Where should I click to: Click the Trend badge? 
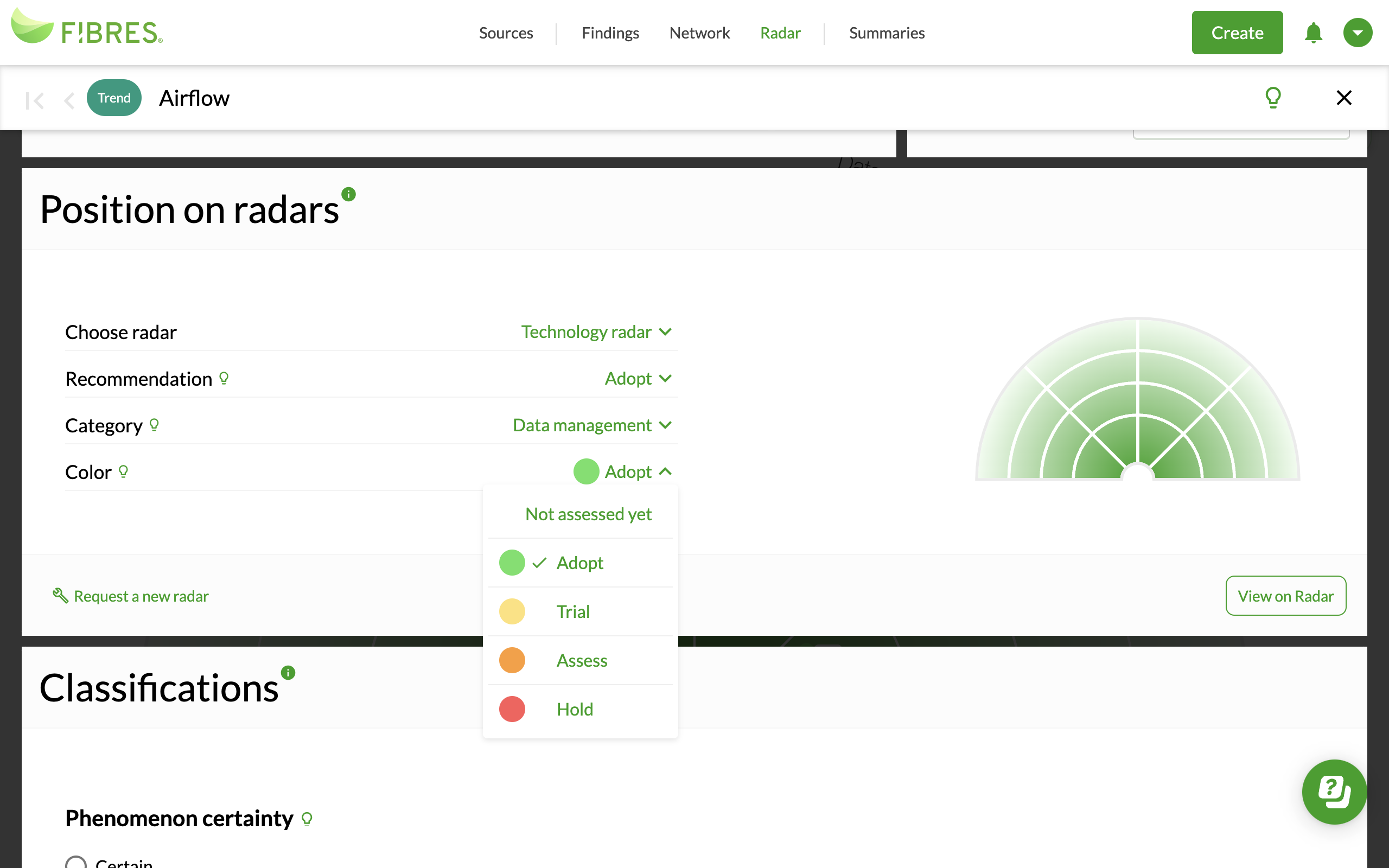pyautogui.click(x=113, y=98)
